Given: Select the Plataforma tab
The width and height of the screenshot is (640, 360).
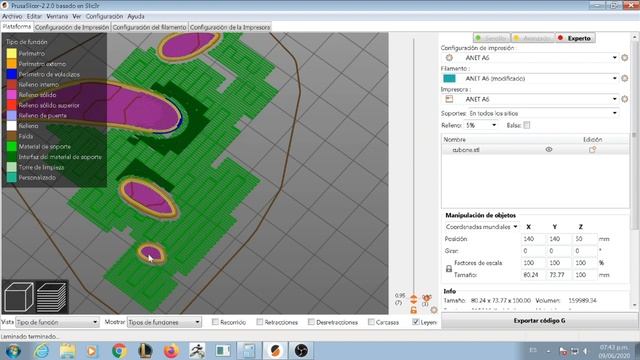Looking at the screenshot, I should click(x=17, y=27).
